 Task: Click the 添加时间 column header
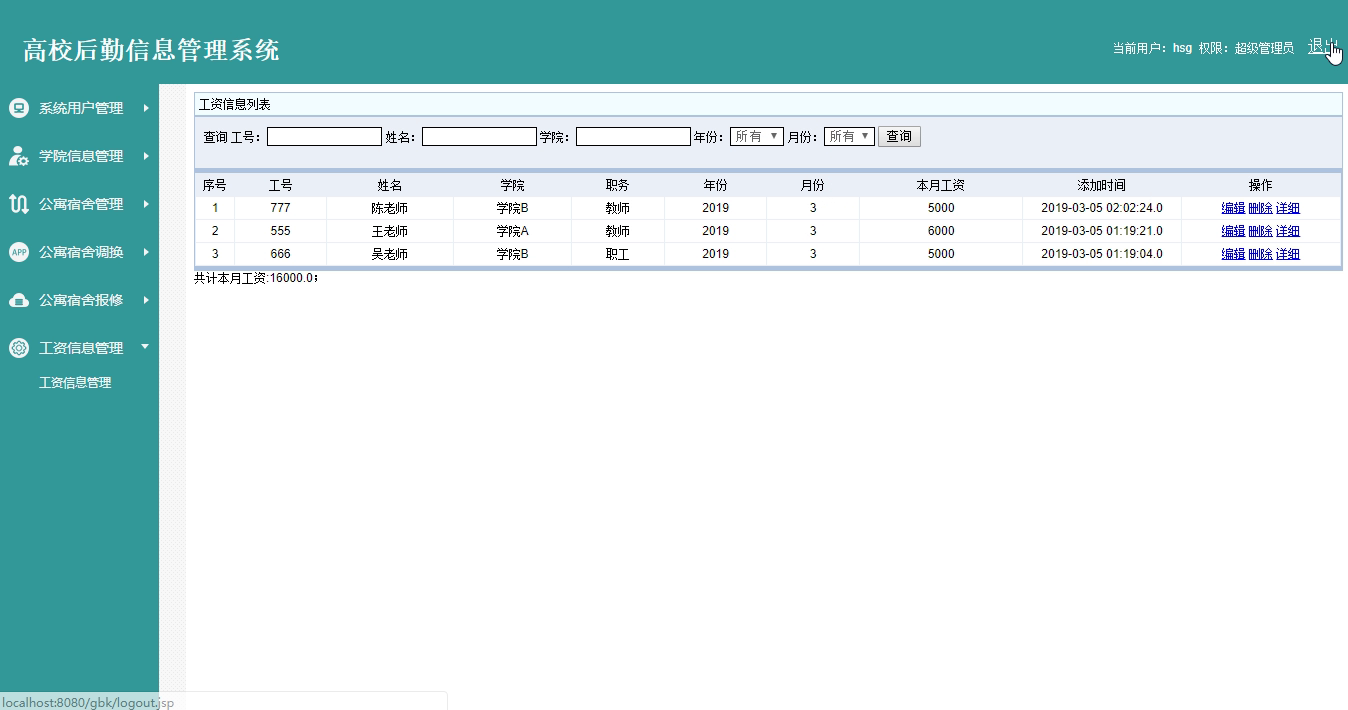tap(1102, 185)
